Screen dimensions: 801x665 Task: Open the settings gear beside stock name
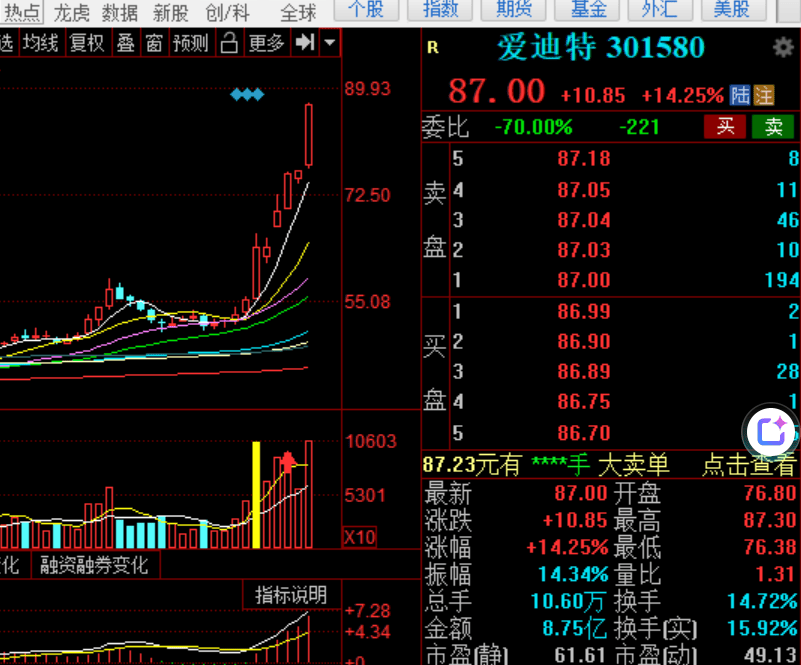[x=782, y=48]
